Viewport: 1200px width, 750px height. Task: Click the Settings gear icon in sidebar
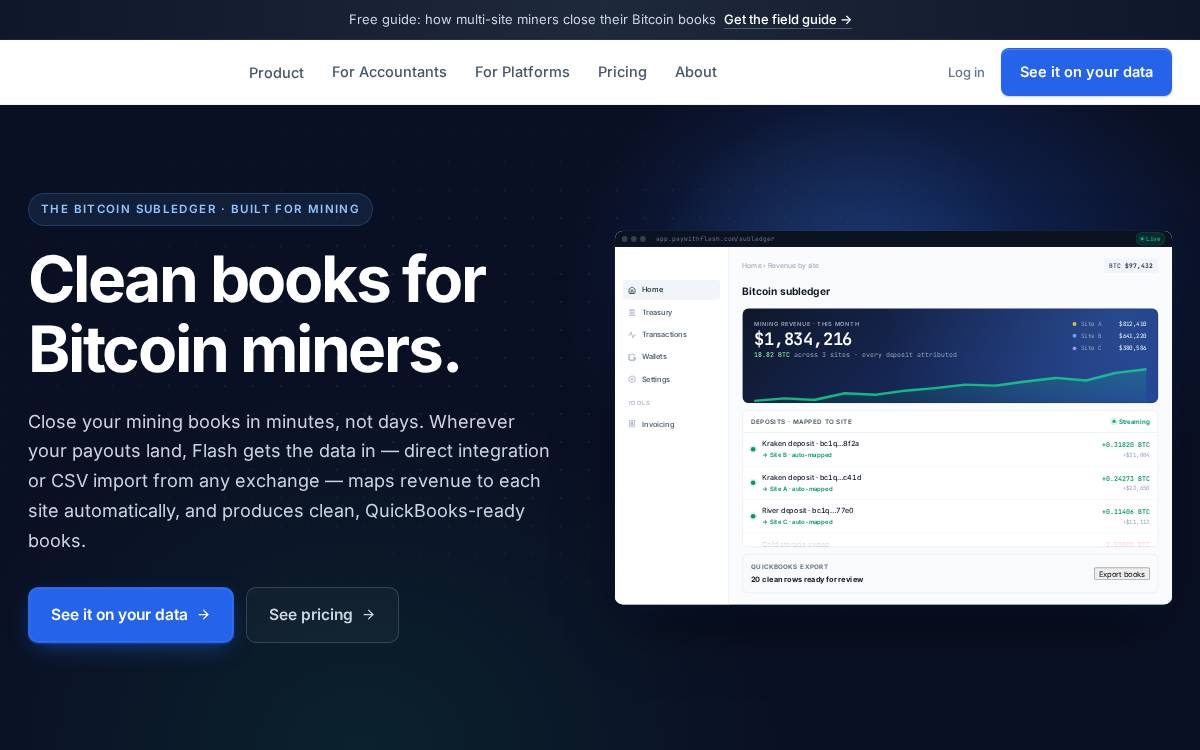(x=632, y=380)
